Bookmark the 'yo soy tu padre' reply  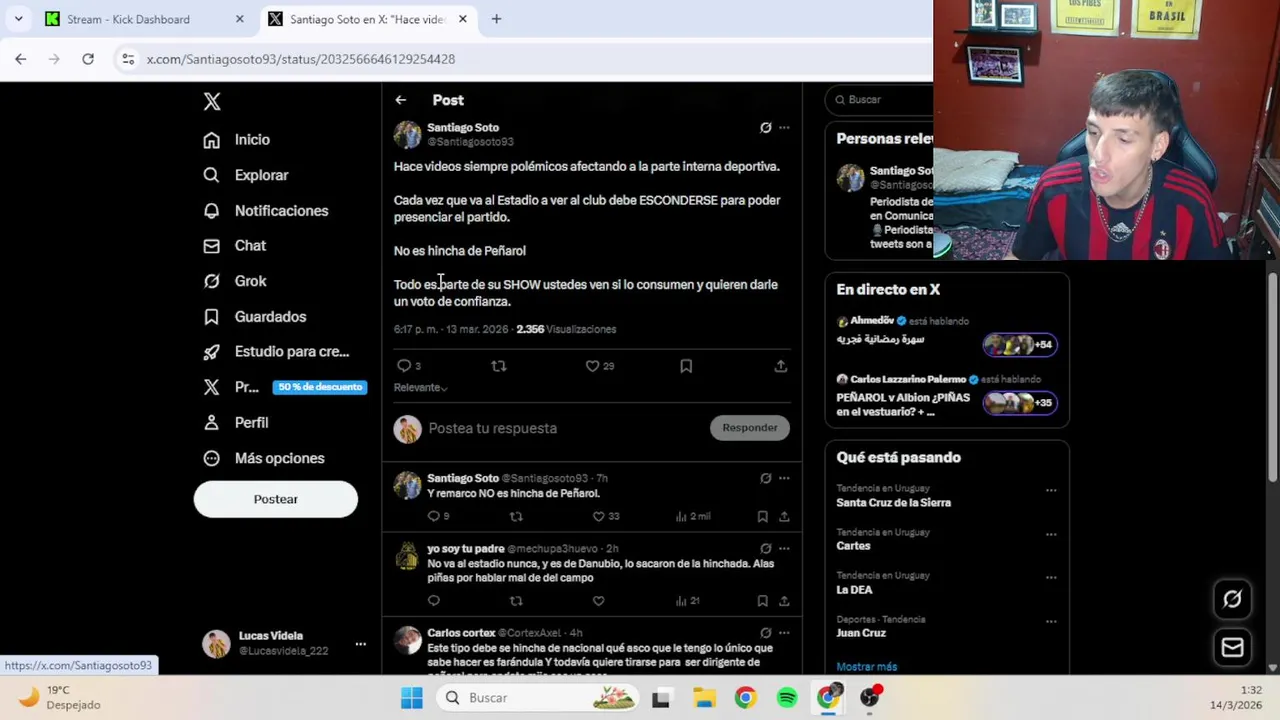click(x=762, y=600)
